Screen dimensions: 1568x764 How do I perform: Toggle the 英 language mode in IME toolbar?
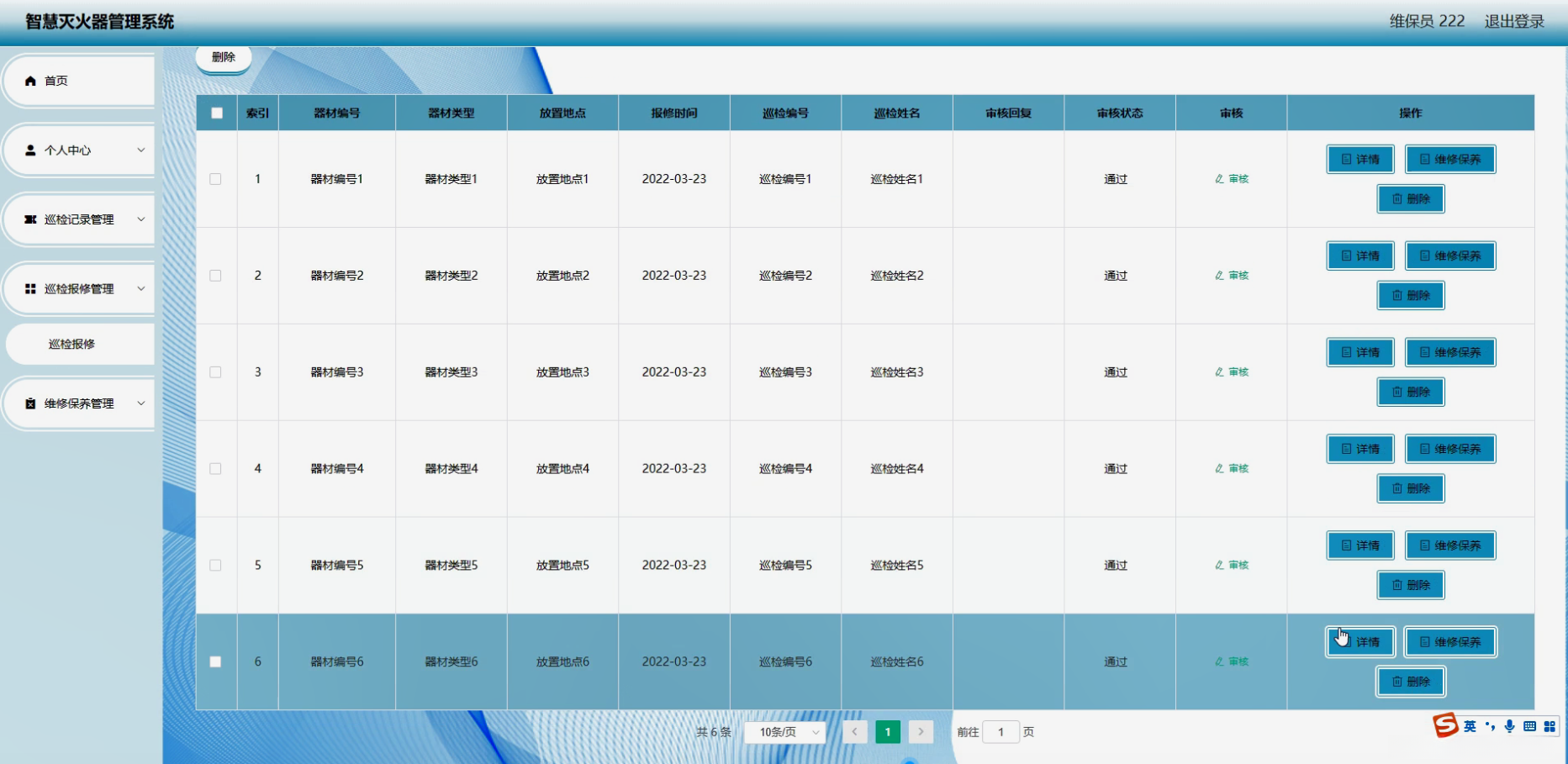[1470, 726]
